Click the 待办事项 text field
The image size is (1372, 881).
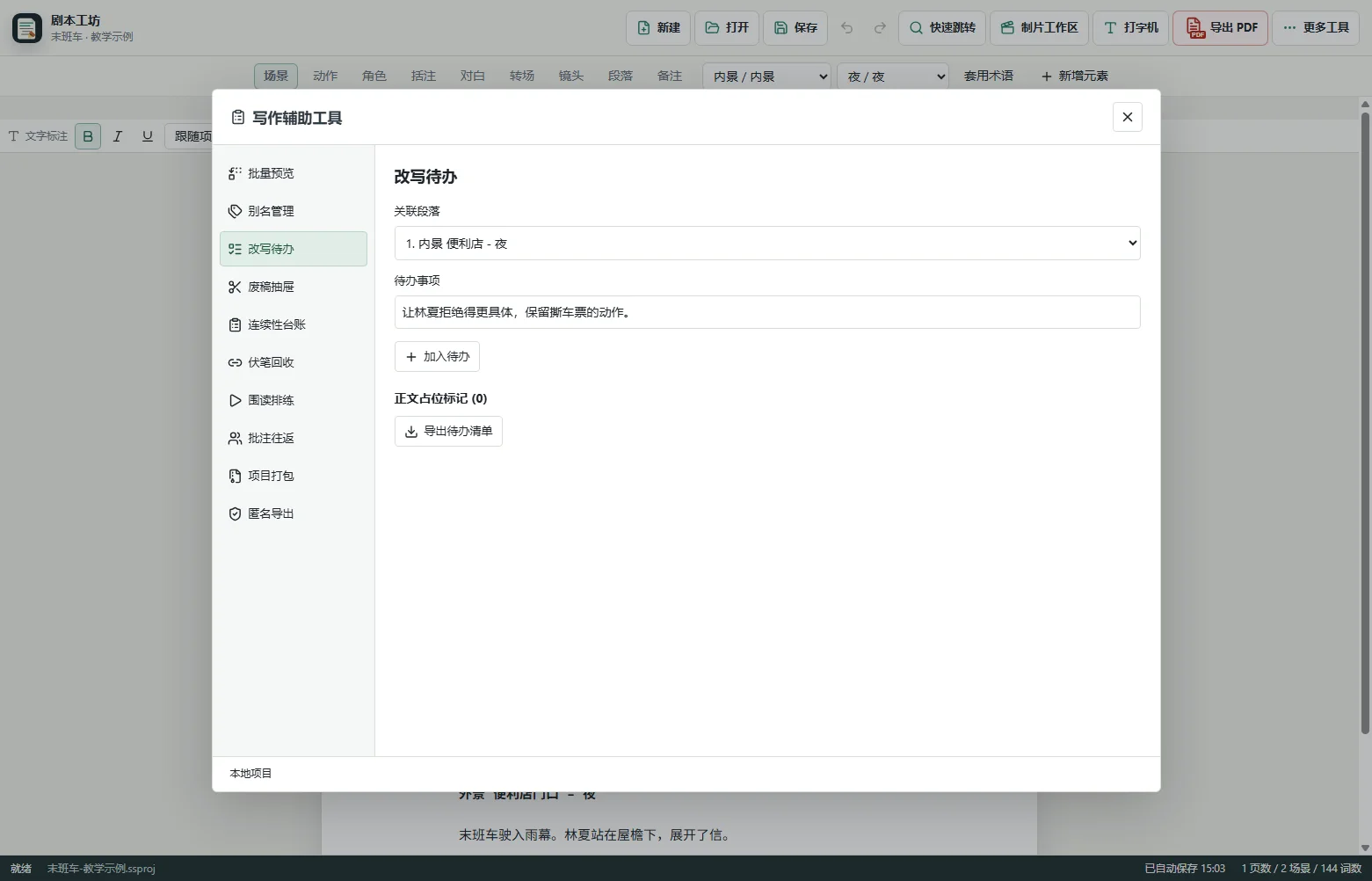(767, 312)
